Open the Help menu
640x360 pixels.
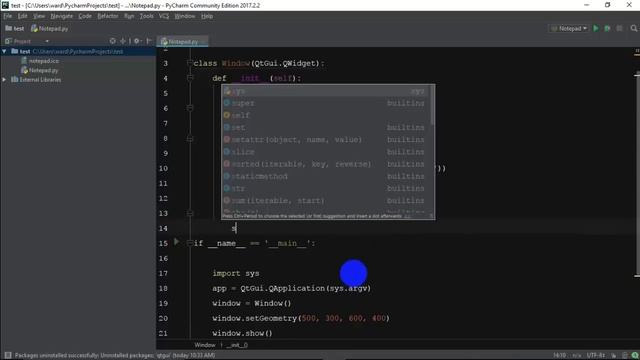[207, 16]
